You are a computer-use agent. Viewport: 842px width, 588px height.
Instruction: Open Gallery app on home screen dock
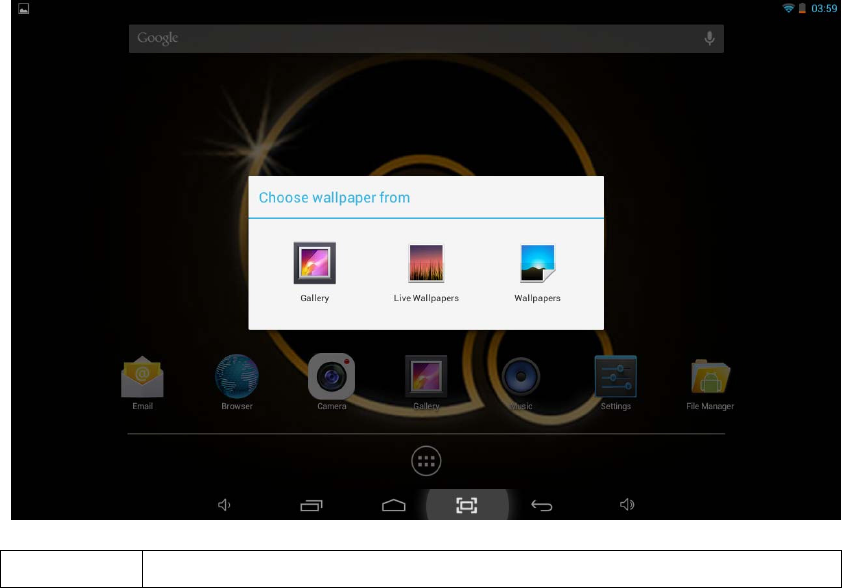click(426, 382)
